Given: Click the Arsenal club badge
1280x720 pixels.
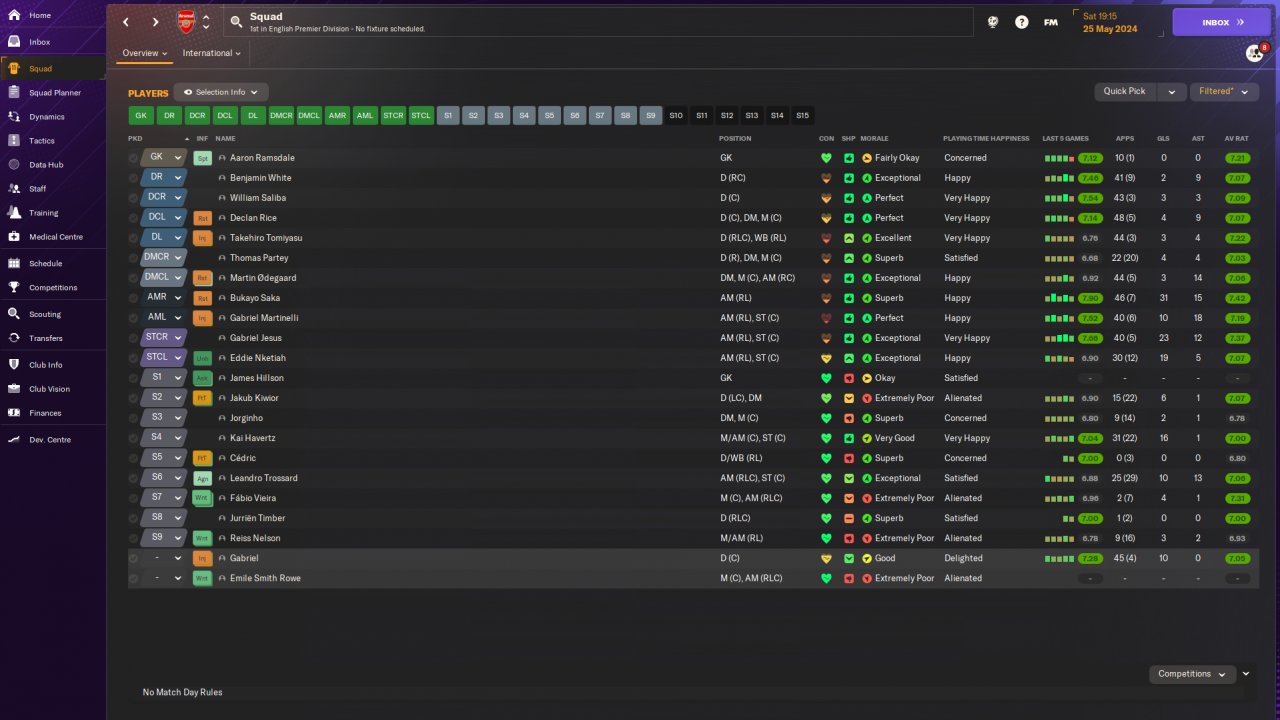Looking at the screenshot, I should coord(186,22).
